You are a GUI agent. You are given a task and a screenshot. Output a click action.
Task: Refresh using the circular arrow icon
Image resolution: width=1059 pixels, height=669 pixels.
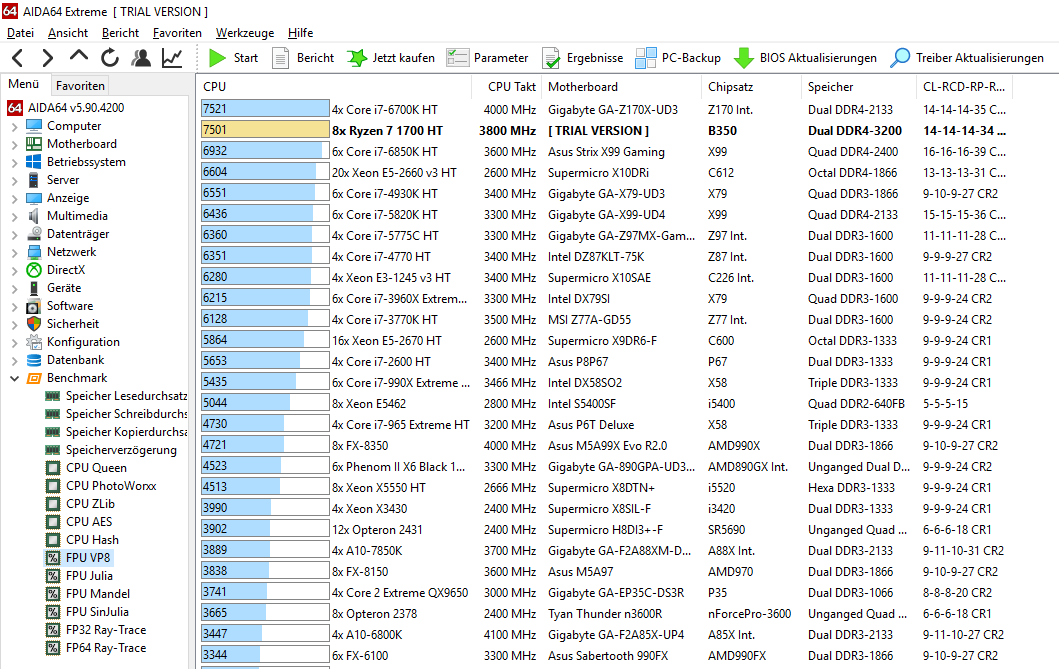[x=109, y=58]
